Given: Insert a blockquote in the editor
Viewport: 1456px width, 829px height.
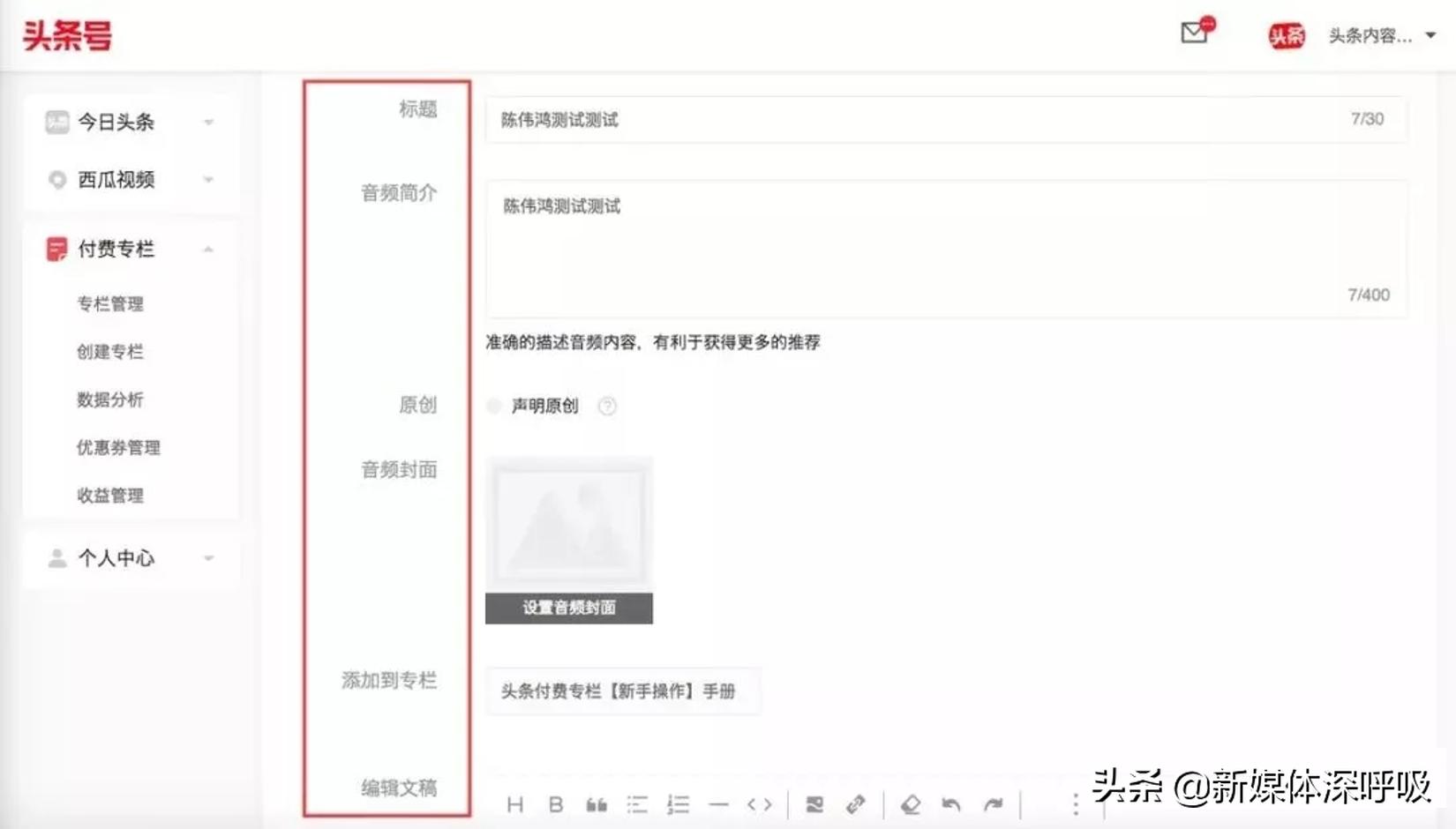Looking at the screenshot, I should coord(597,804).
